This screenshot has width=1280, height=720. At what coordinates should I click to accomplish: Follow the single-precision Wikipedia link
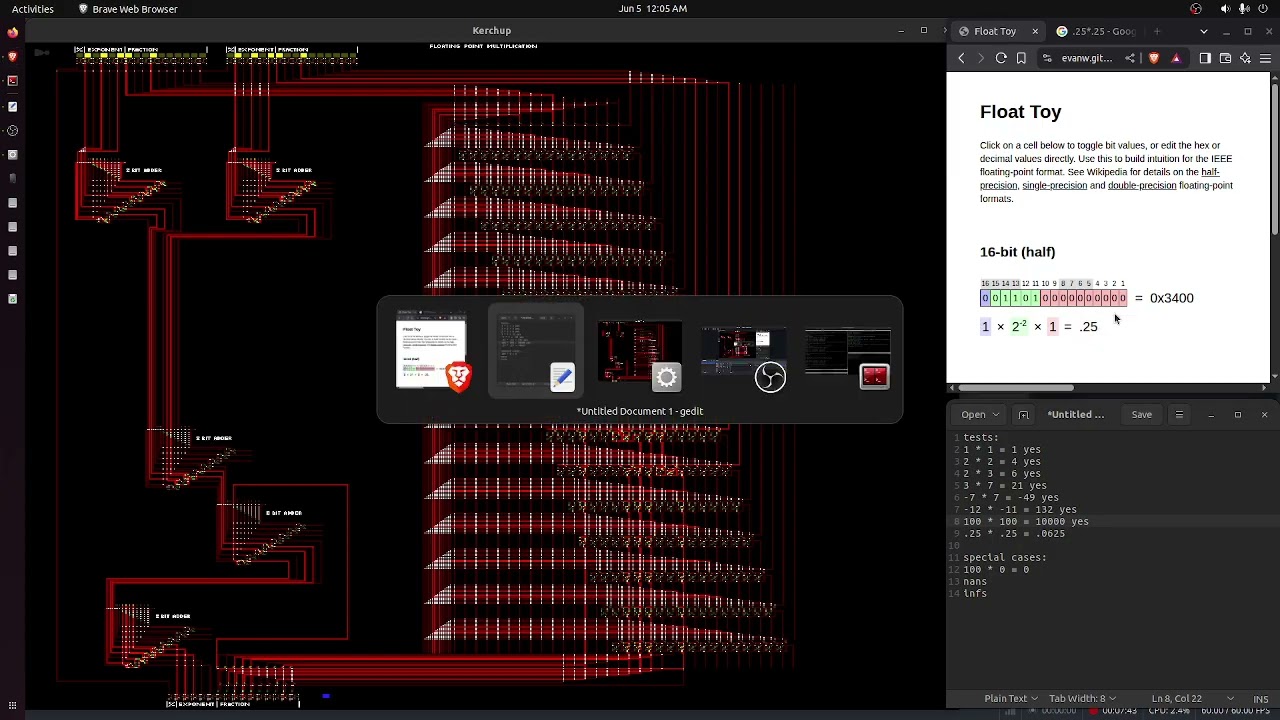coord(1054,185)
